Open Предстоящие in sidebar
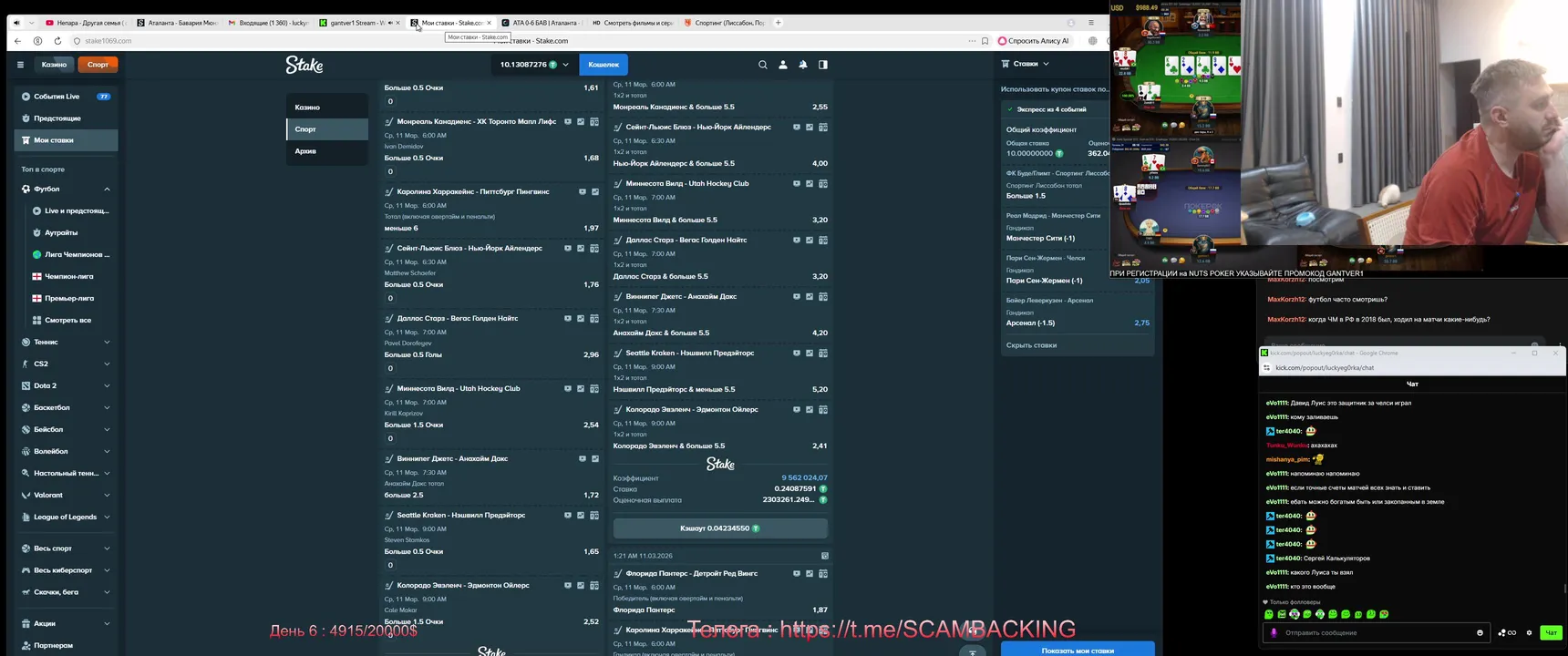Screen dimensions: 1568x656 point(66,118)
